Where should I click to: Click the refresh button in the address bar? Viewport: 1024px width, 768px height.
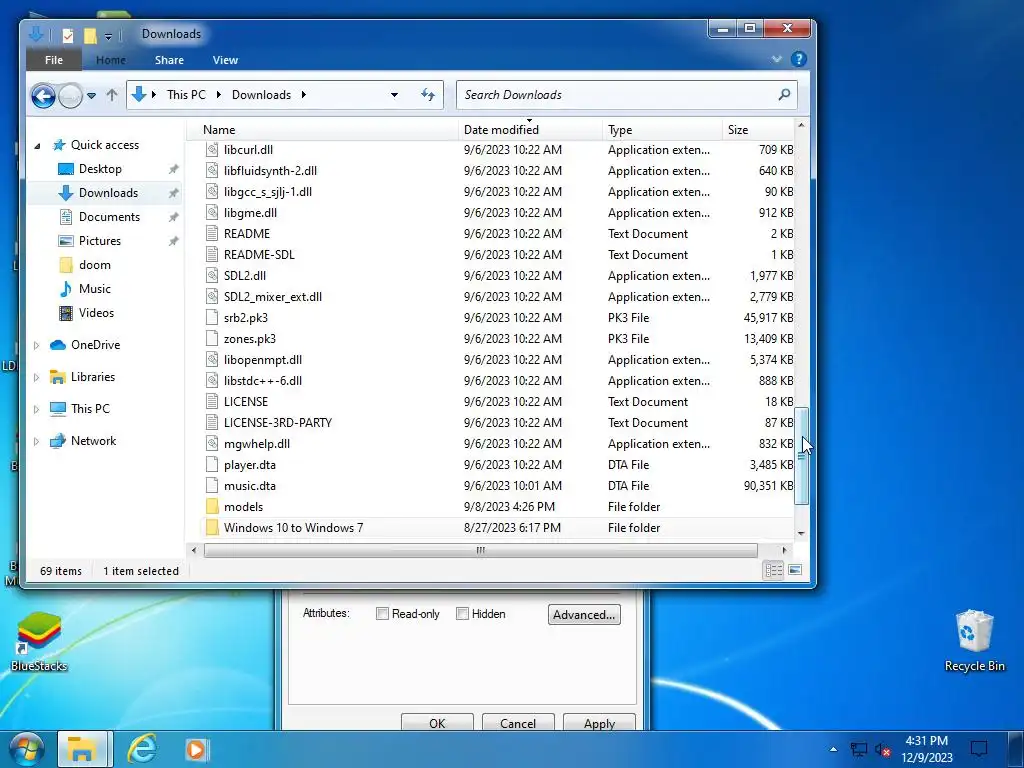[428, 95]
